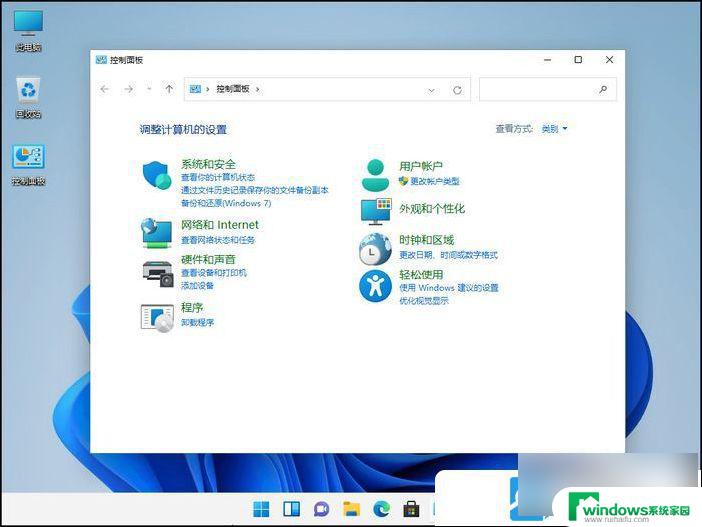Viewport: 702px width, 527px height.
Task: Open the User Accounts person icon
Action: click(x=375, y=175)
